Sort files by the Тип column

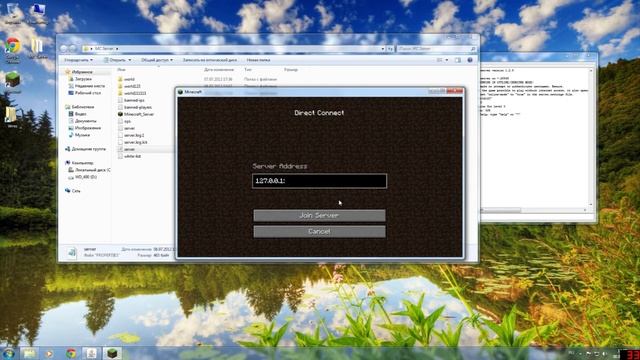click(x=248, y=70)
